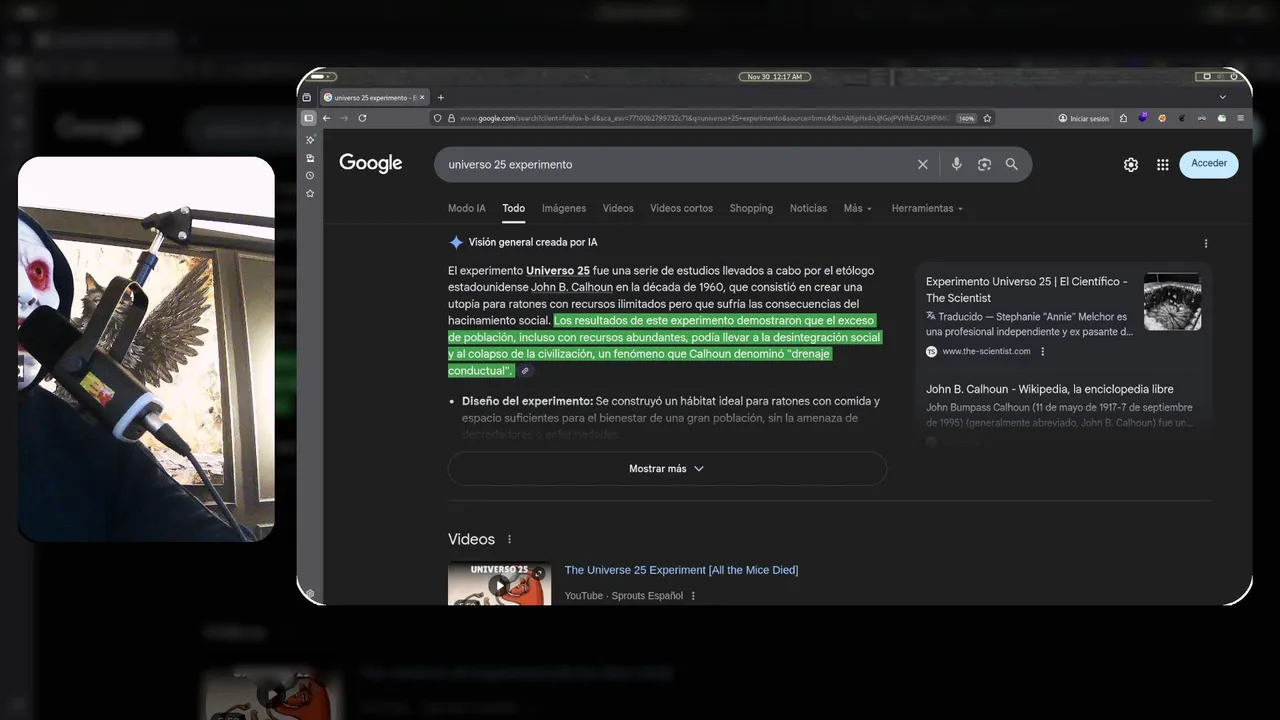Viewport: 1280px width, 720px height.
Task: Clear the search query with X
Action: coord(923,164)
